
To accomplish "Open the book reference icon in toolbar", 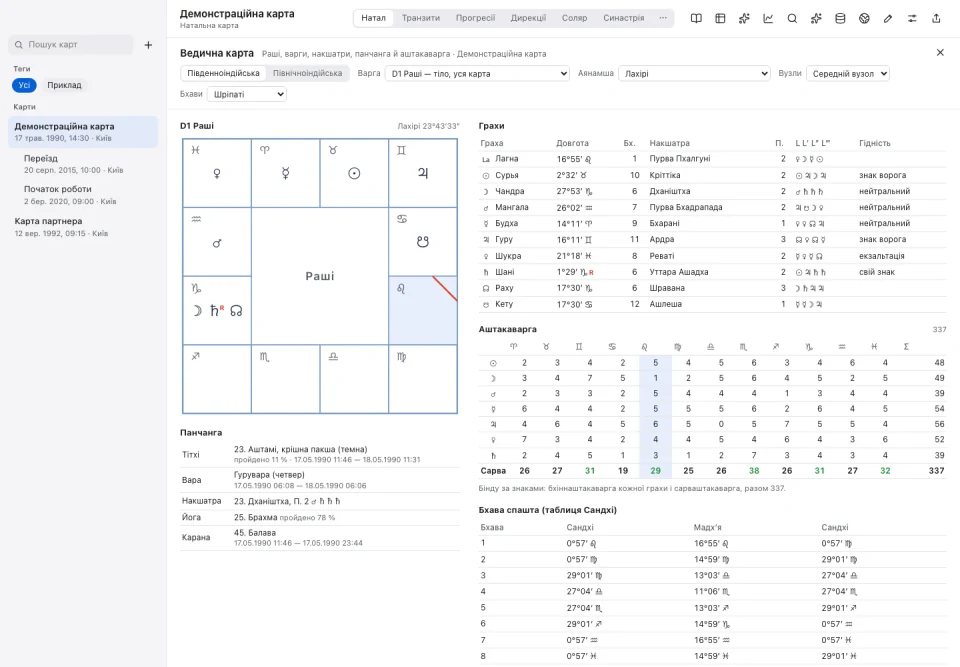I will 696,18.
